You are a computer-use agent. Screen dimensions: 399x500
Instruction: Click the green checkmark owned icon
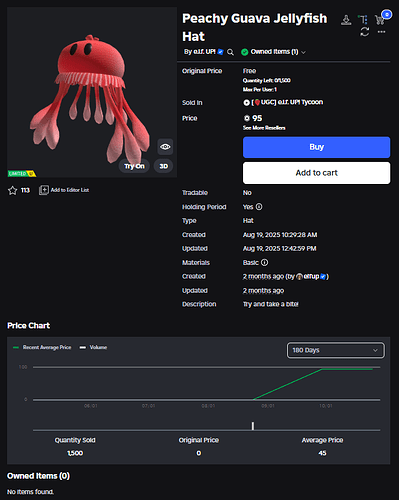point(245,52)
